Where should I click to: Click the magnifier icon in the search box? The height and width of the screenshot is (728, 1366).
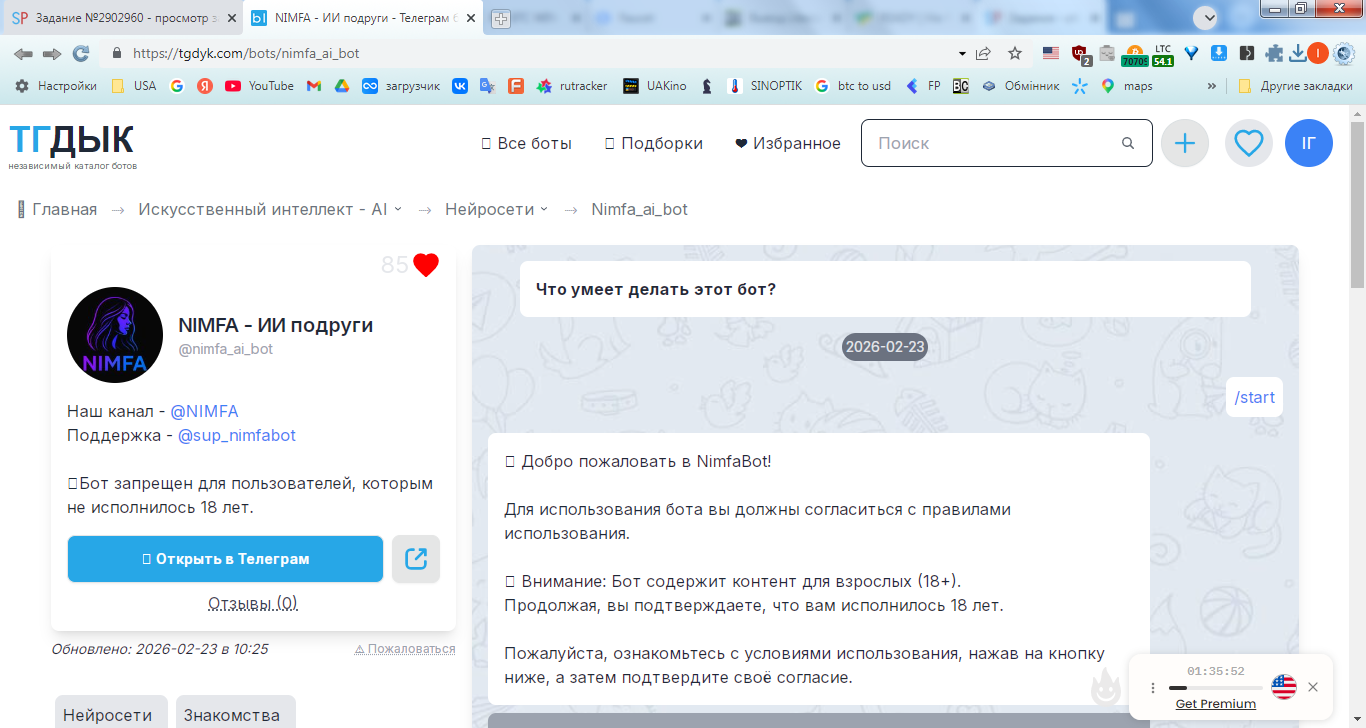point(1128,143)
